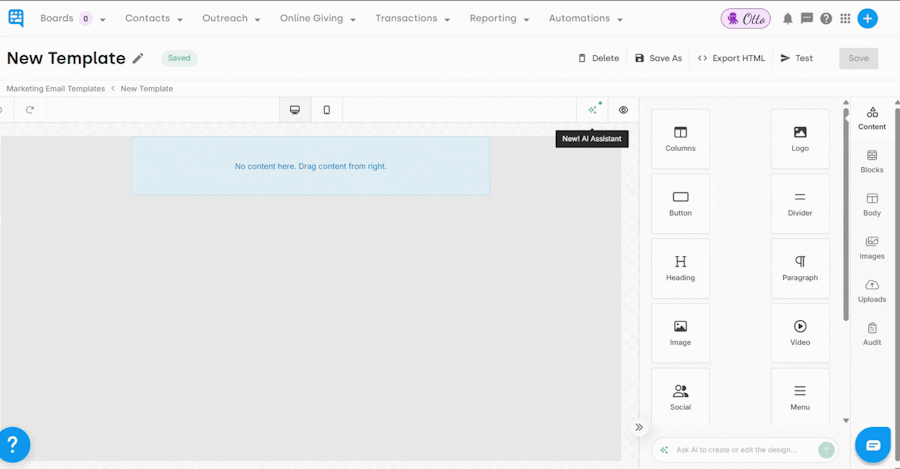
Task: Select the Logo content tile
Action: (800, 139)
